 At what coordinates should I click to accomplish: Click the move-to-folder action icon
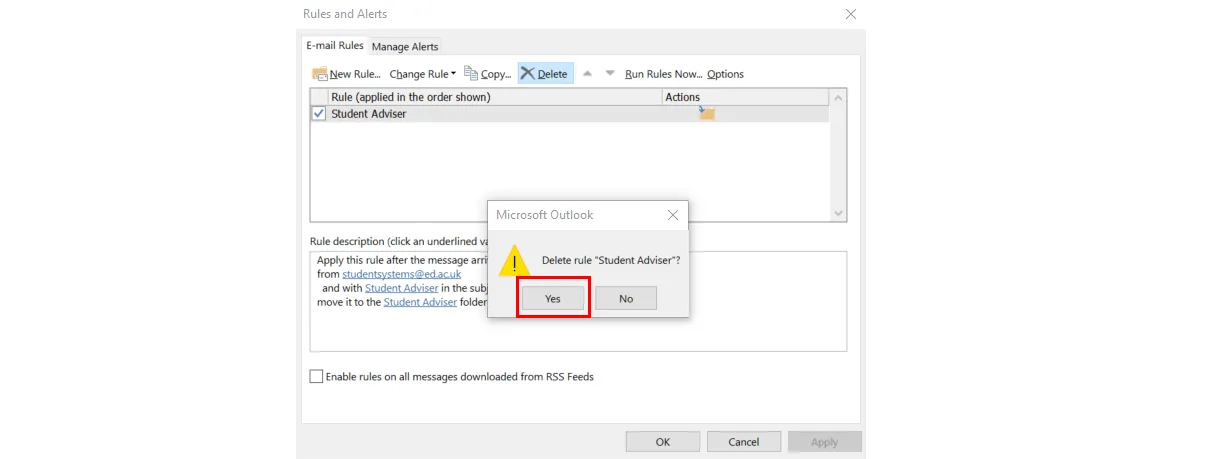click(x=706, y=113)
